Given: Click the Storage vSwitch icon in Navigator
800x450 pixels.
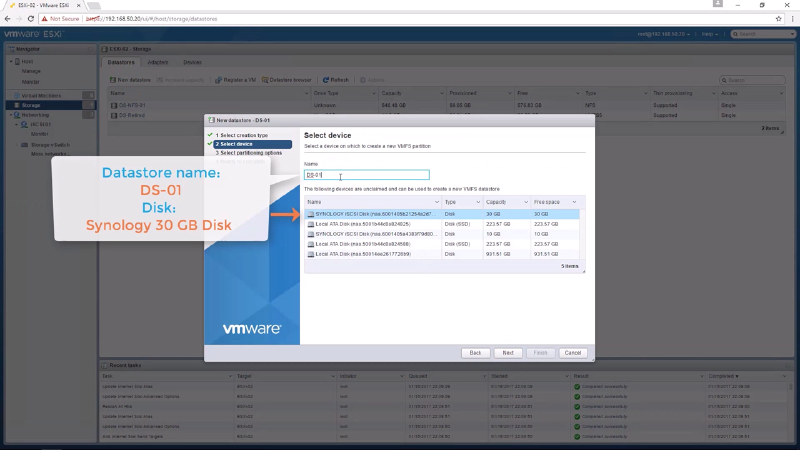Looking at the screenshot, I should coord(24,145).
